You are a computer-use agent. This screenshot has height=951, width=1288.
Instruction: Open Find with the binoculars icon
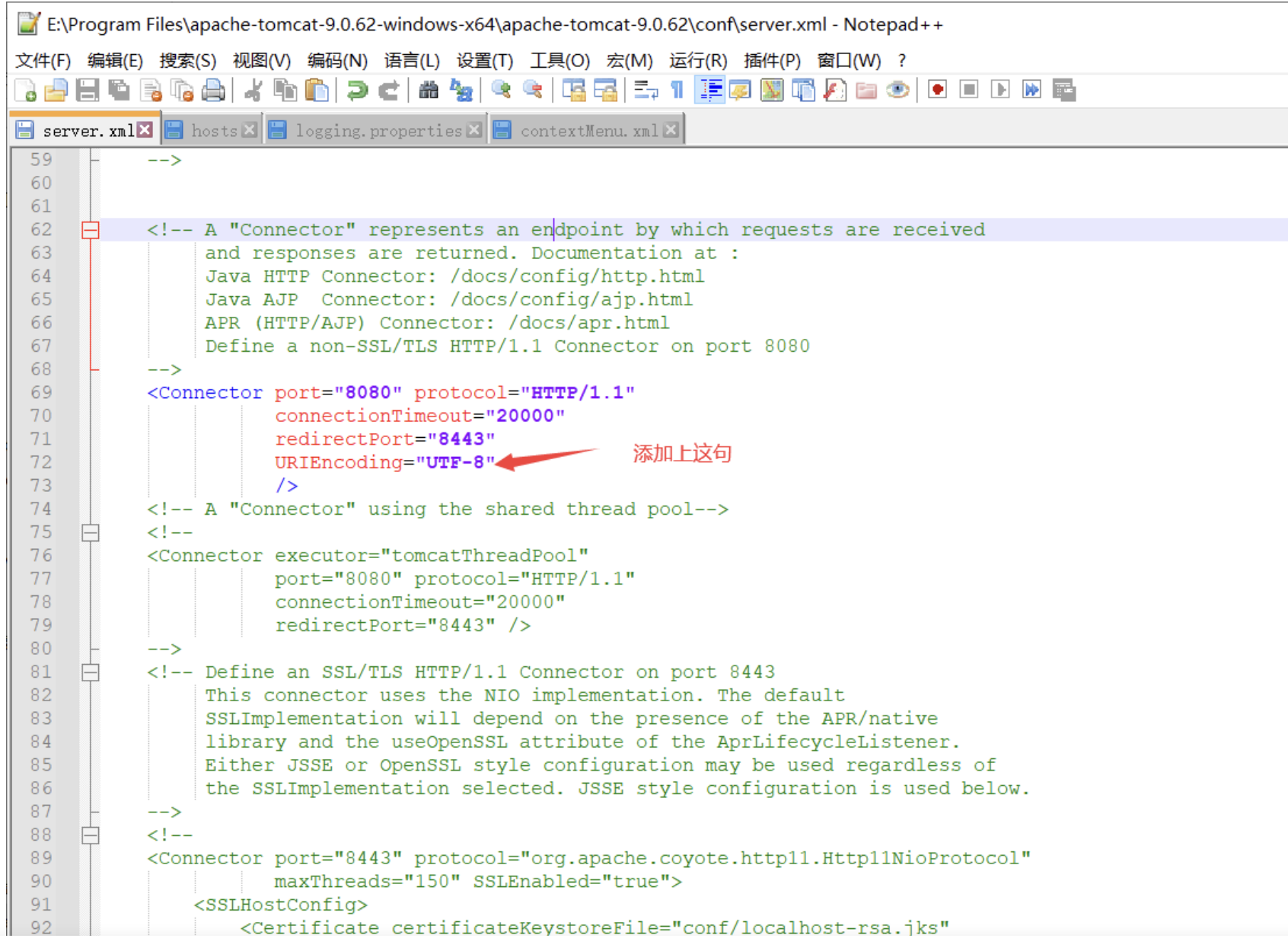point(429,91)
